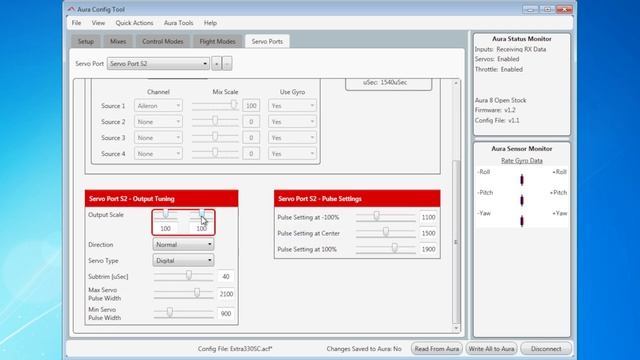Image resolution: width=640 pixels, height=360 pixels.
Task: Switch to the Flight Modes tab
Action: click(217, 41)
